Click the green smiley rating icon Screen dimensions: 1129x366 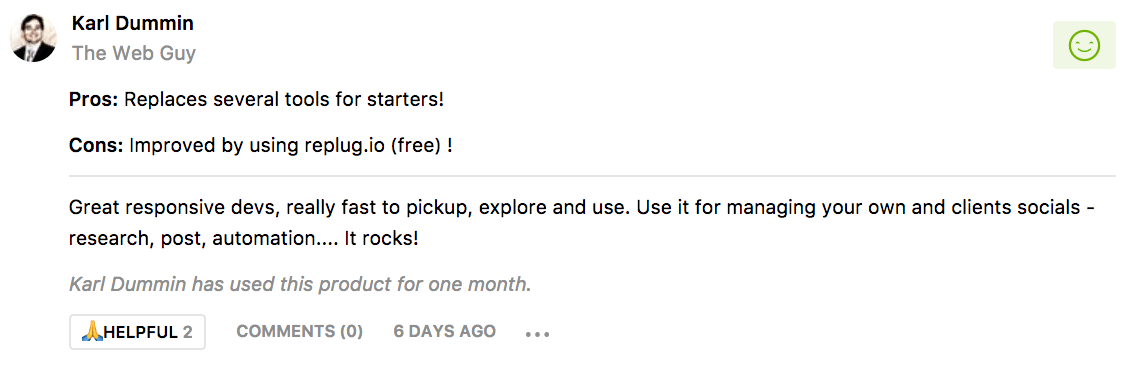1084,45
